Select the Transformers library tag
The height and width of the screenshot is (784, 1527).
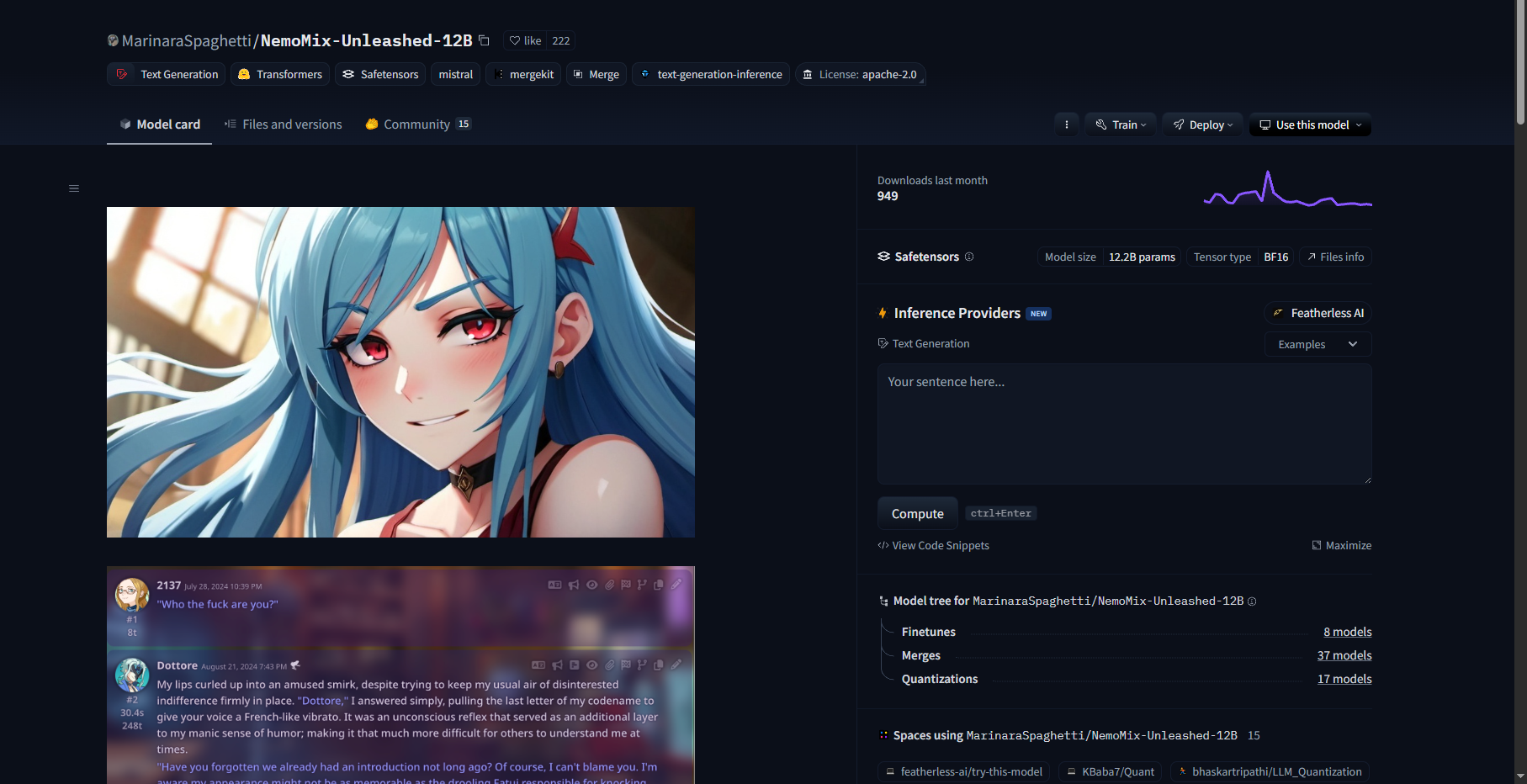point(280,74)
